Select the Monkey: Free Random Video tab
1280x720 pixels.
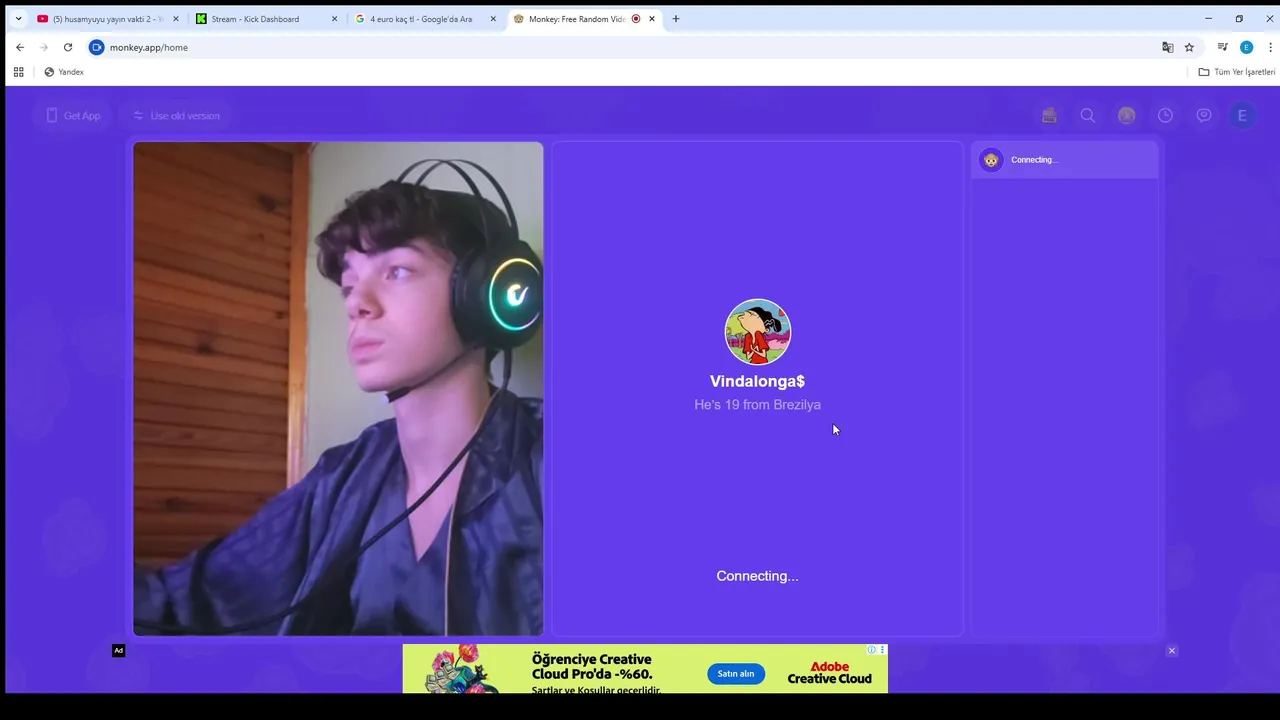pos(582,19)
